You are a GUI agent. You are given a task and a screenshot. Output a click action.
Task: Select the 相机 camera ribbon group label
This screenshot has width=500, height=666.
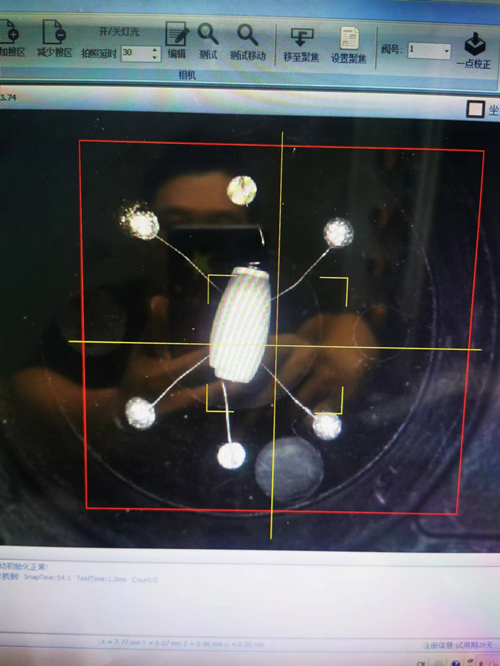tap(187, 76)
